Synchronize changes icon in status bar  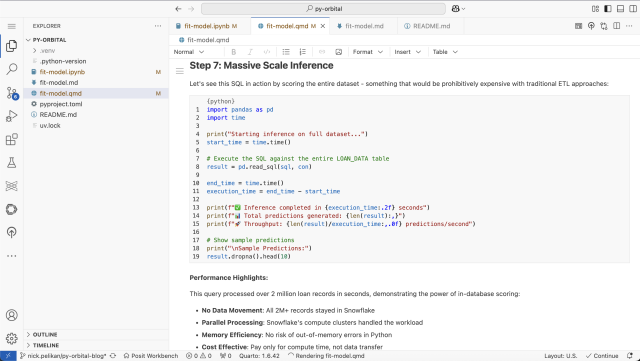click(x=113, y=356)
